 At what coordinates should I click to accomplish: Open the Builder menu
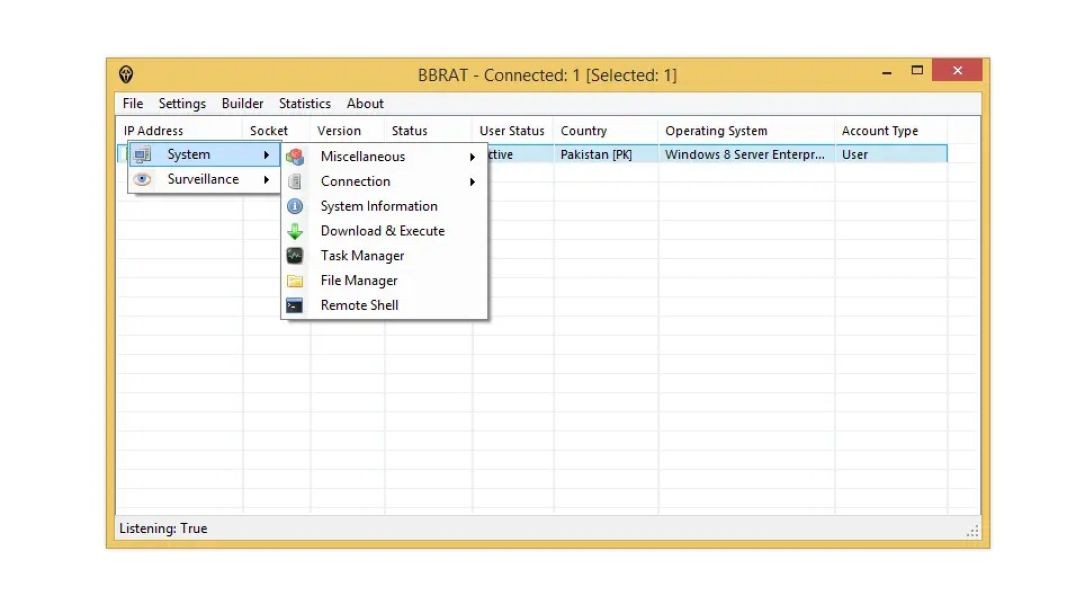(242, 103)
